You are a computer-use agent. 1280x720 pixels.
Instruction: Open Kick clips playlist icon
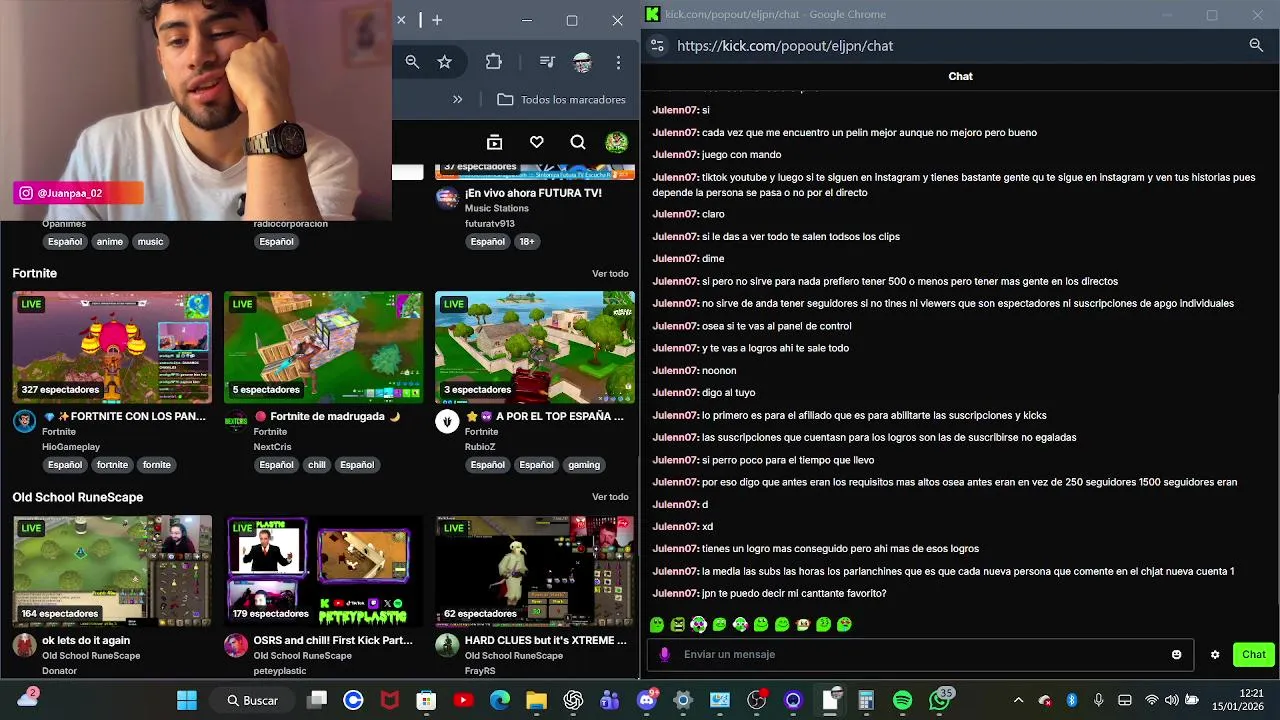(494, 143)
